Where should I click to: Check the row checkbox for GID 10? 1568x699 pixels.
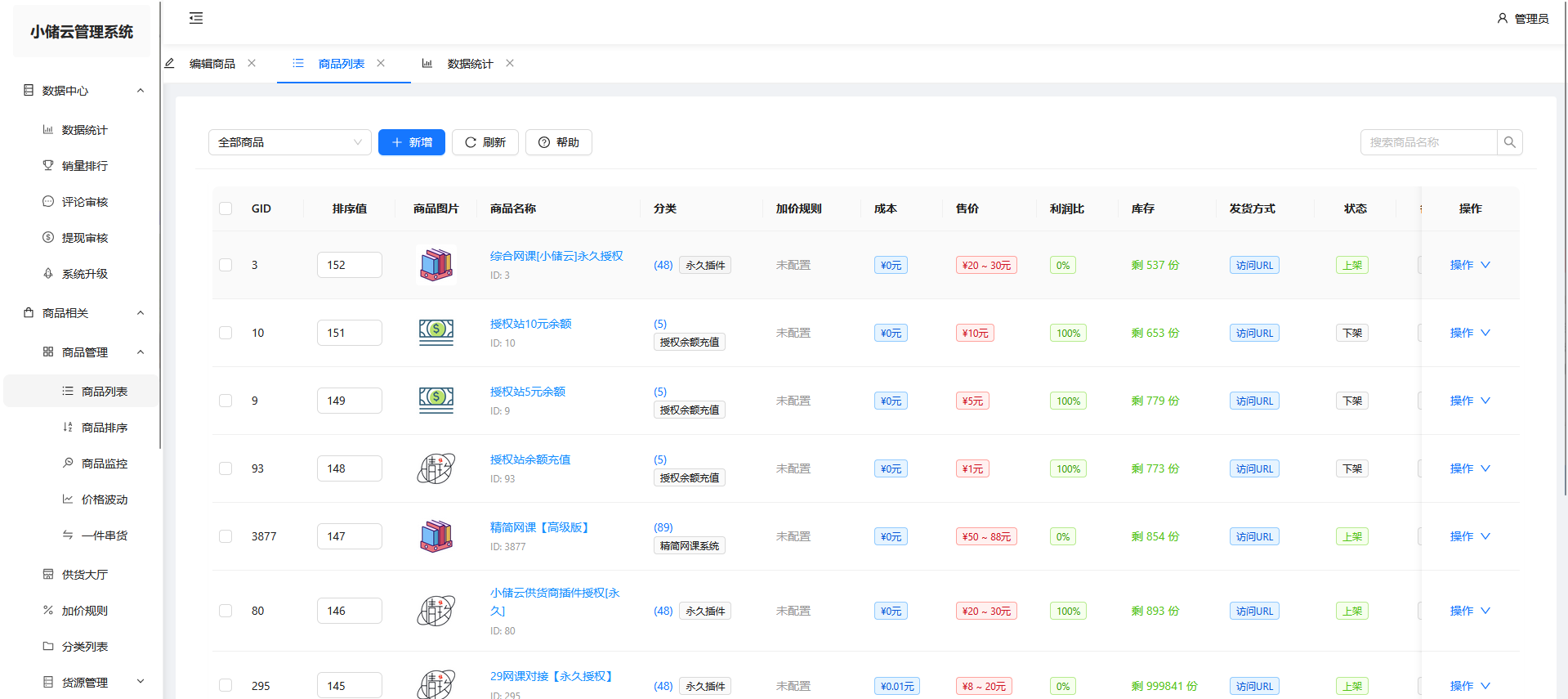click(x=226, y=333)
